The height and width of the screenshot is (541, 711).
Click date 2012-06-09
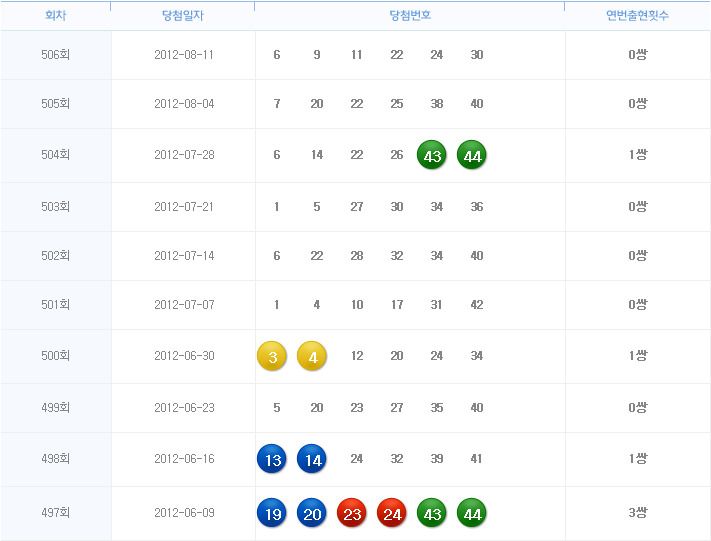(184, 513)
